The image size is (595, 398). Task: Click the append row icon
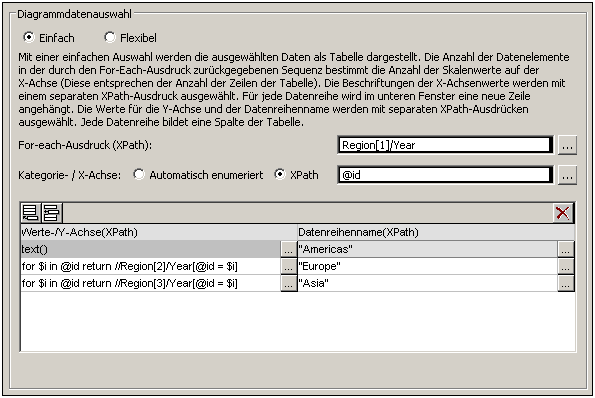pos(31,212)
